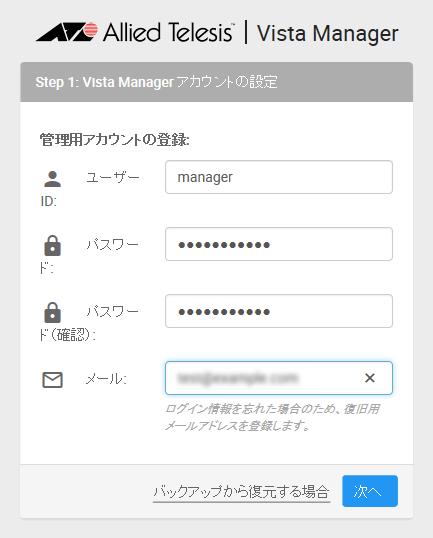Click the recovery email hint text
The height and width of the screenshot is (538, 433).
[x=272, y=417]
